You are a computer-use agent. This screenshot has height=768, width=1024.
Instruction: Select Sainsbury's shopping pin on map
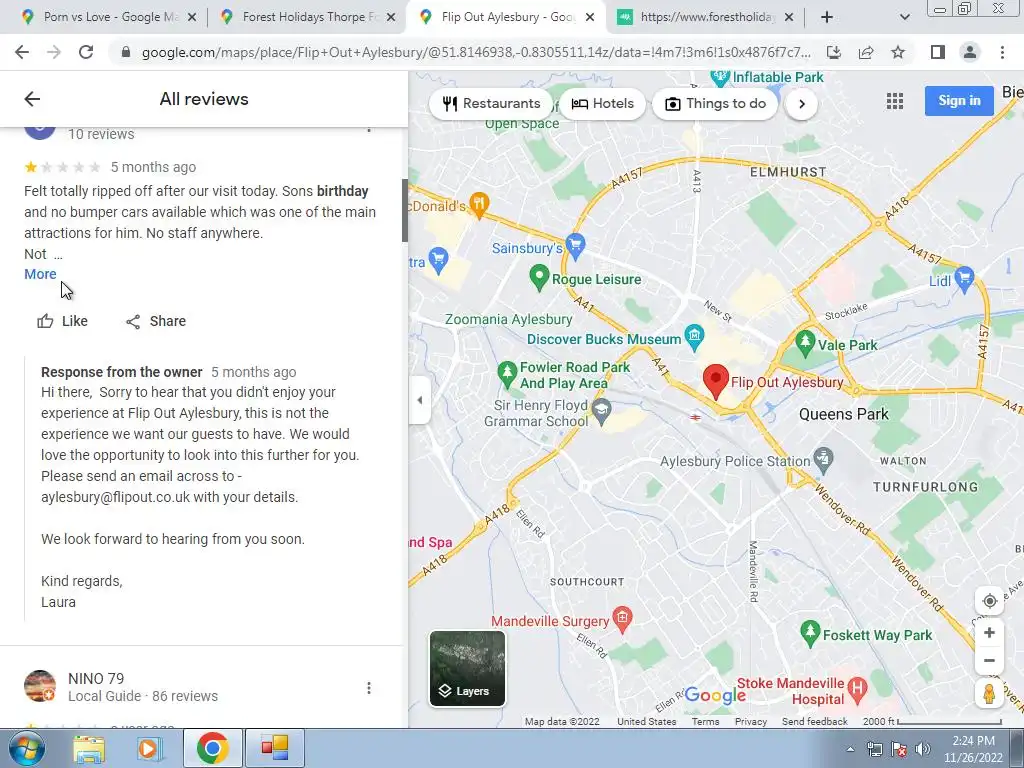(x=575, y=246)
